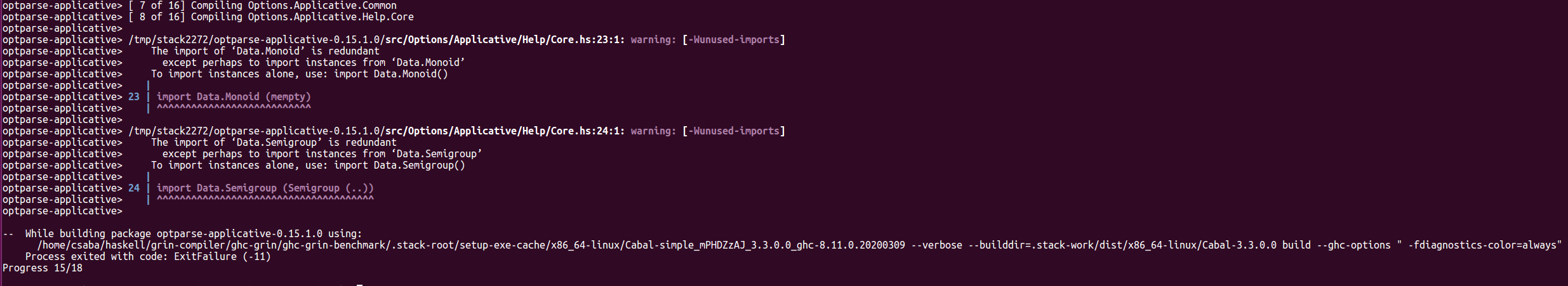Click line number 24 in the gutter

134,188
